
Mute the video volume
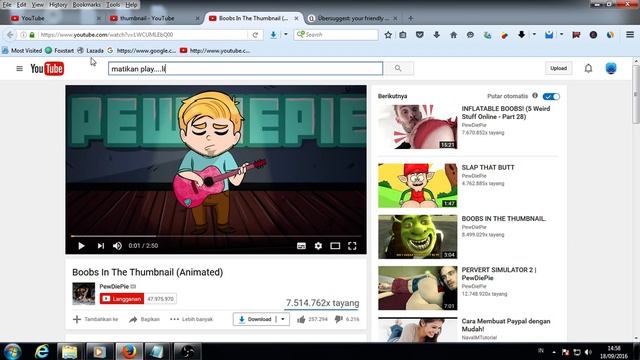tap(117, 246)
